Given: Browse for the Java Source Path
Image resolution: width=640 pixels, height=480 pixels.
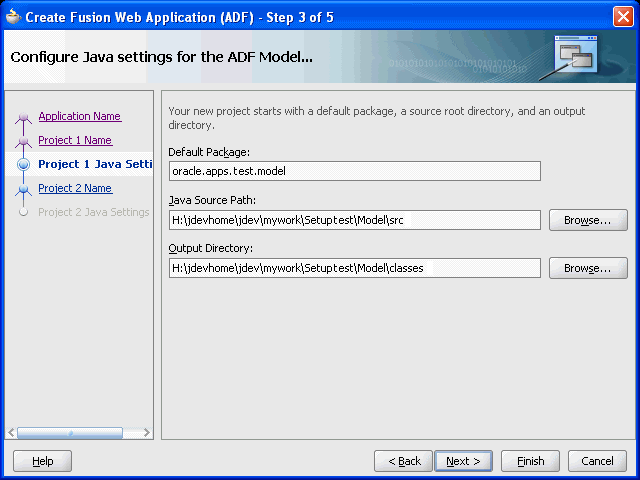Looking at the screenshot, I should [x=588, y=220].
